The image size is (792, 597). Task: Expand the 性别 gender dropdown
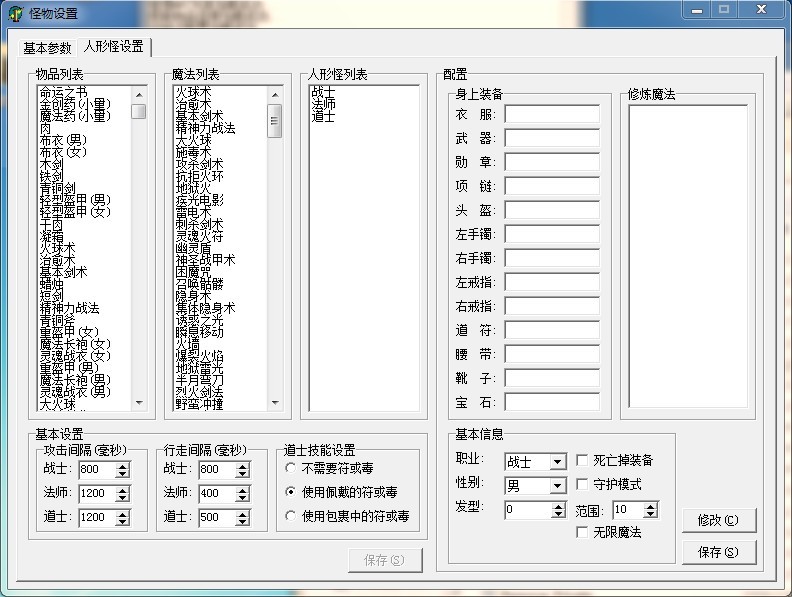pos(558,486)
